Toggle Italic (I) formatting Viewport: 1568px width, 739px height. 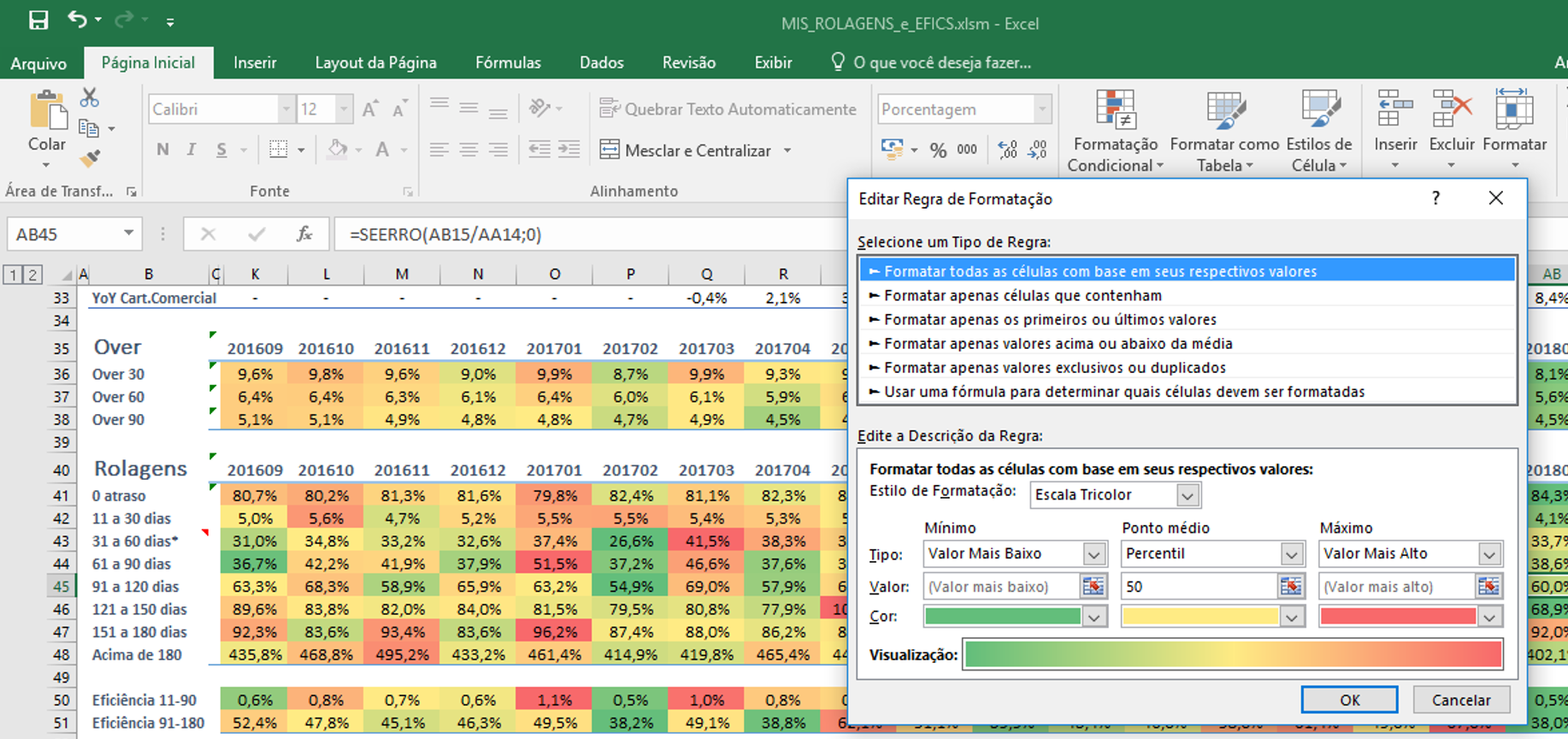192,151
